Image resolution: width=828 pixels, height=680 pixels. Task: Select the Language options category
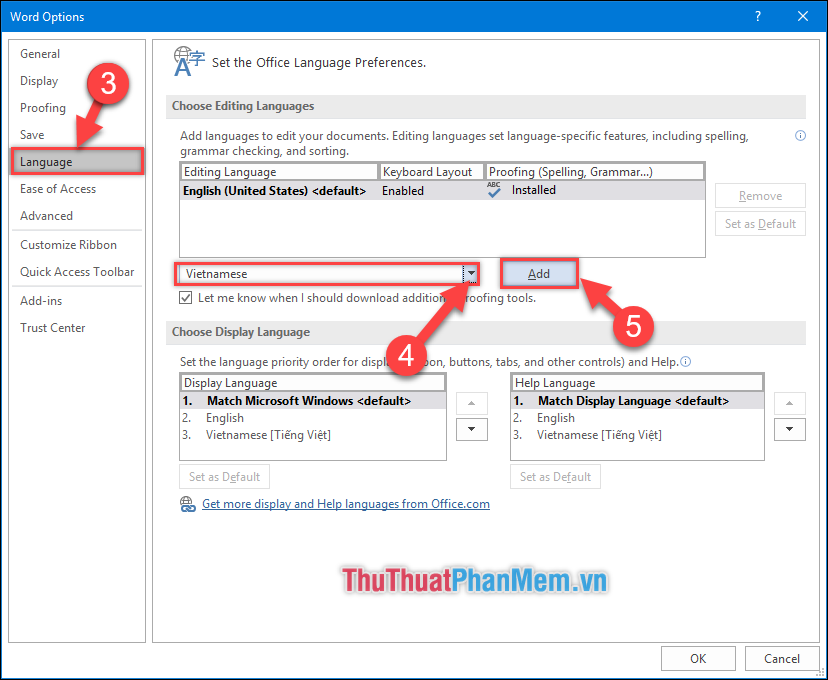(77, 162)
